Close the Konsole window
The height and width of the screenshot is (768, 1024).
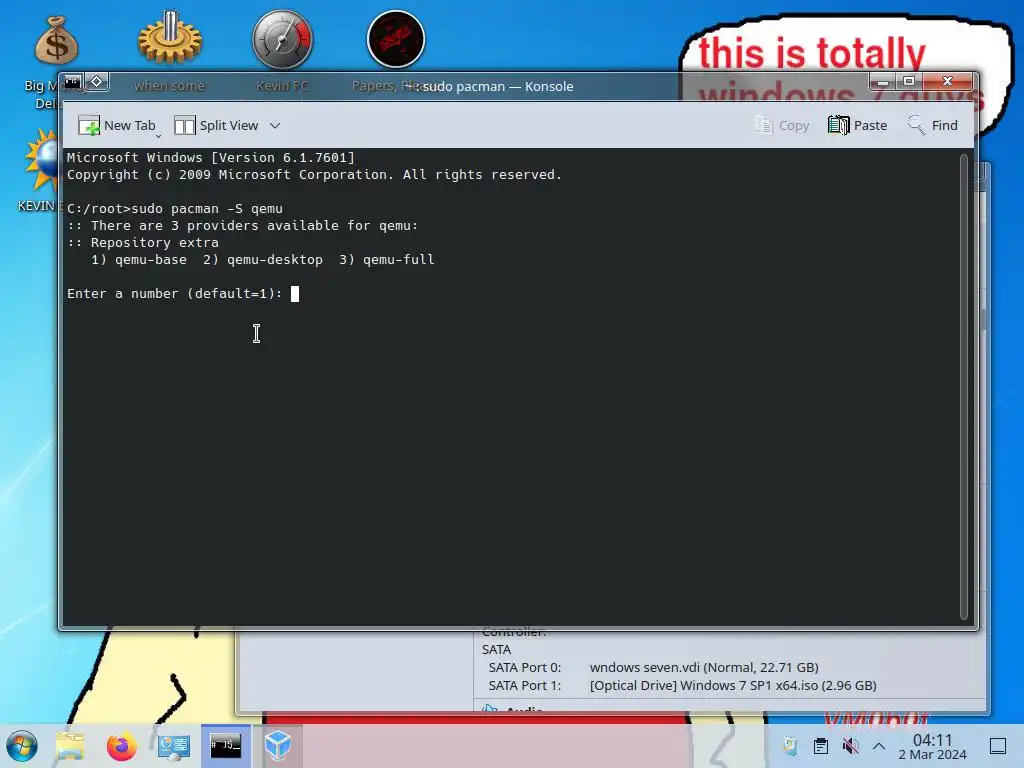point(948,82)
